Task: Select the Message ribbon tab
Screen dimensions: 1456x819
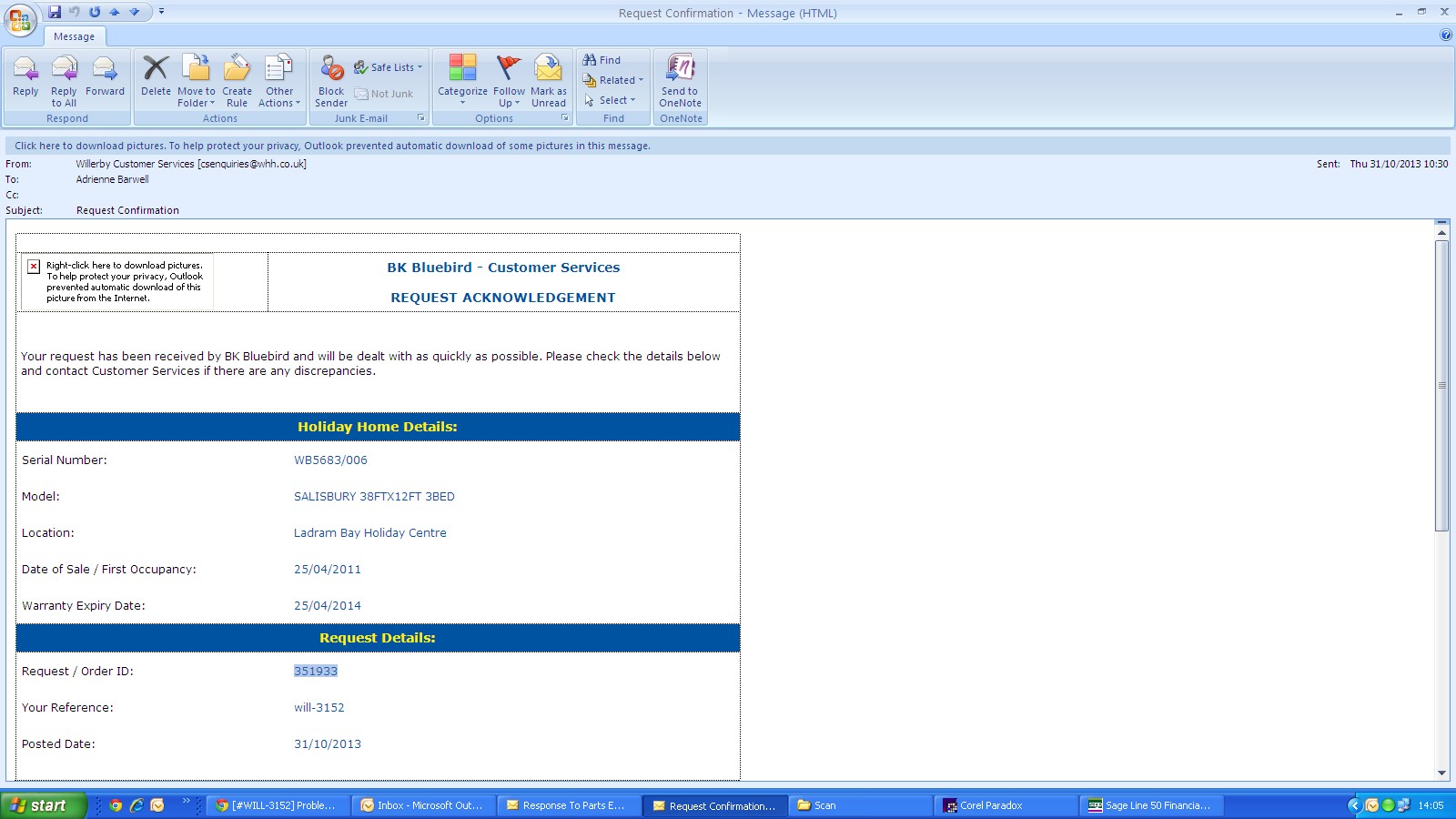Action: 74,36
